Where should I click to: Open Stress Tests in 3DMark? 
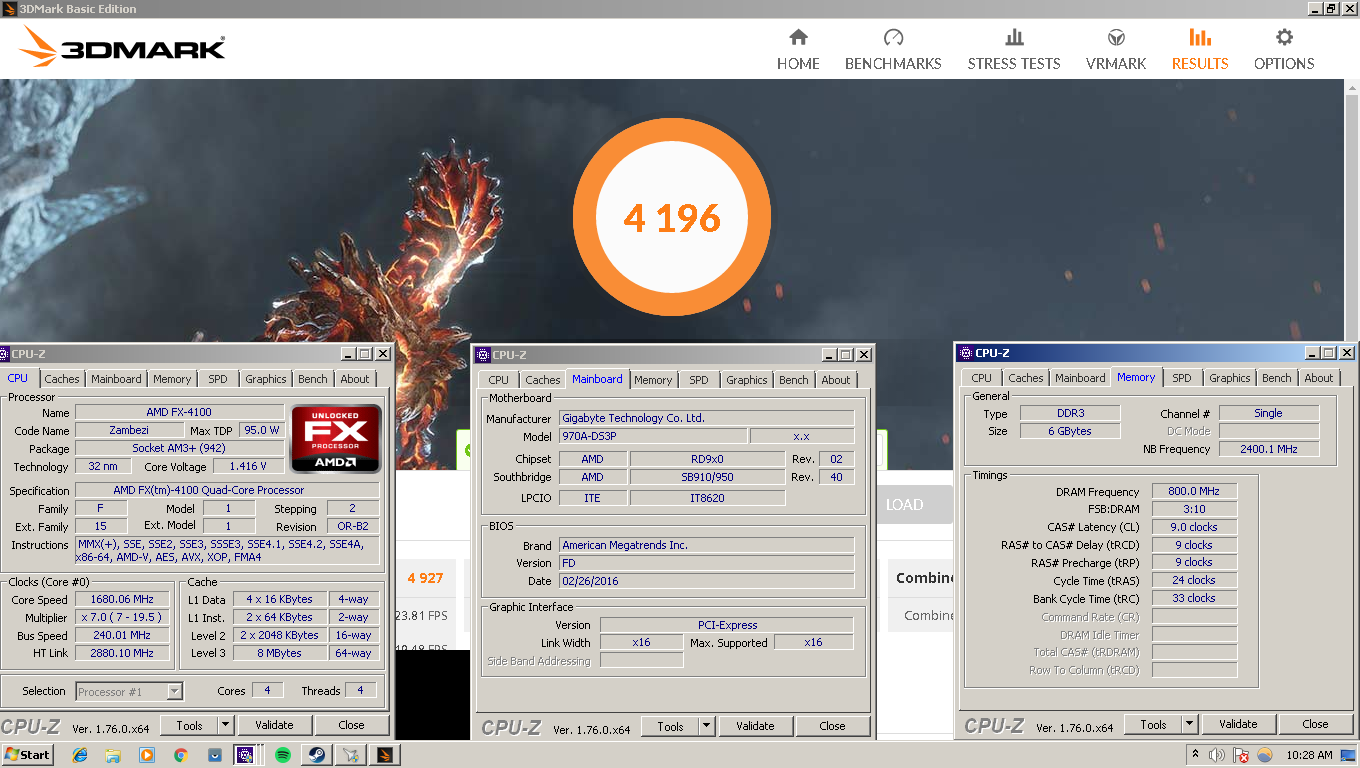(1014, 50)
